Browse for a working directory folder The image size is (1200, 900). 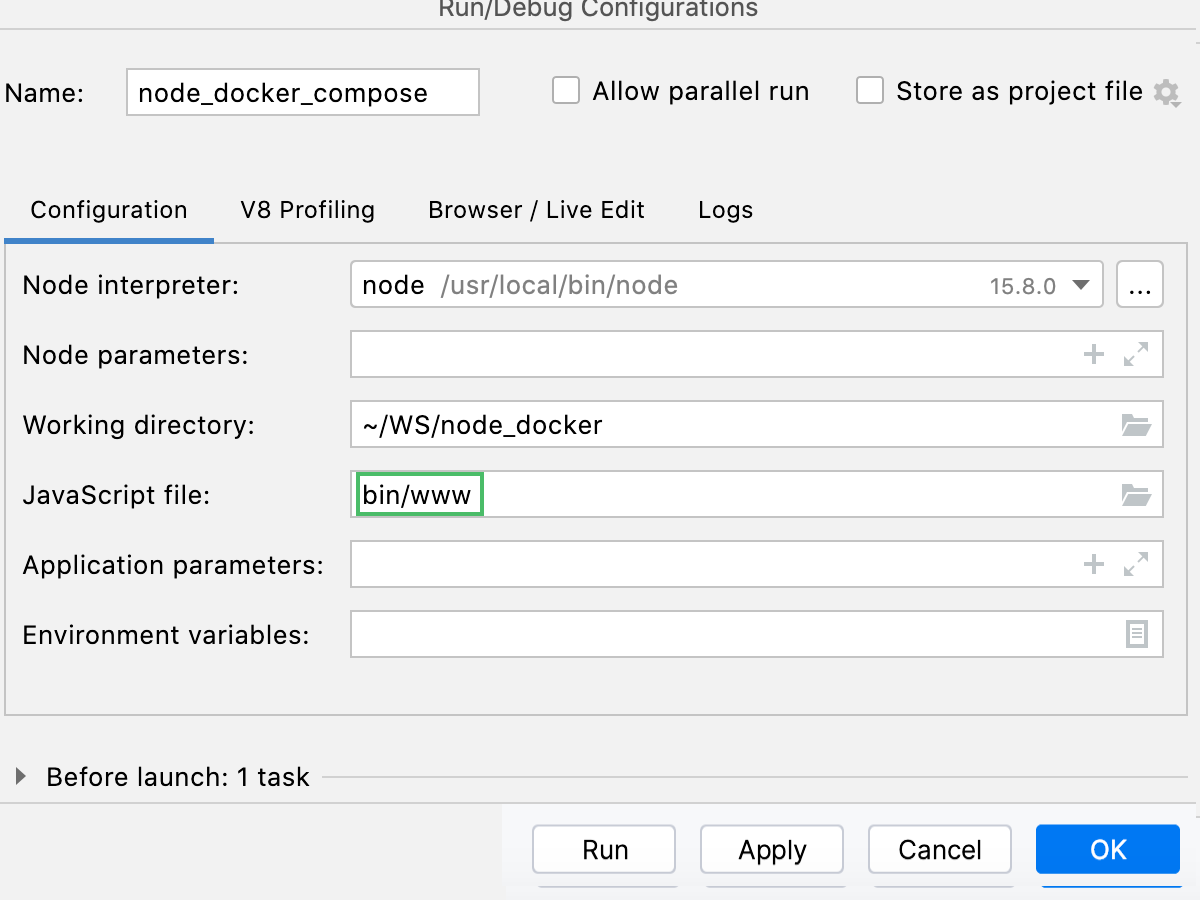pos(1136,424)
